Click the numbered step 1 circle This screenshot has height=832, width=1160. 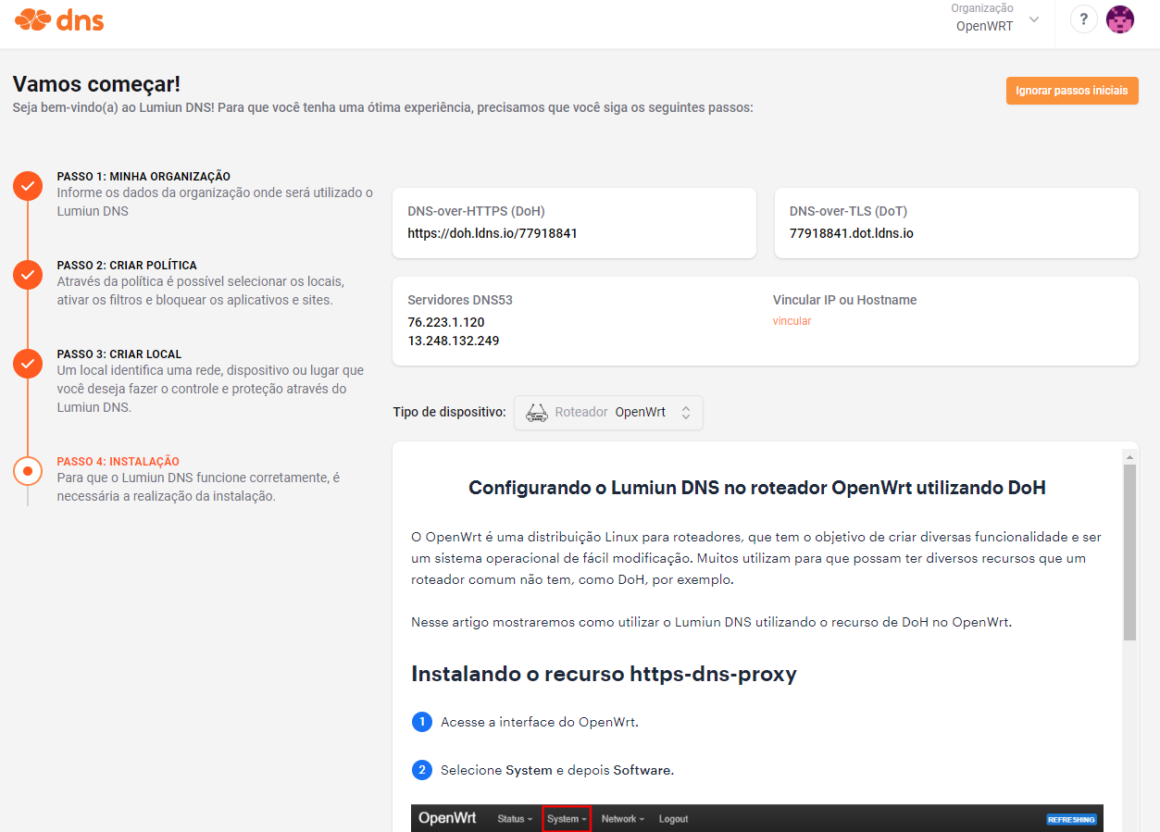click(x=421, y=722)
